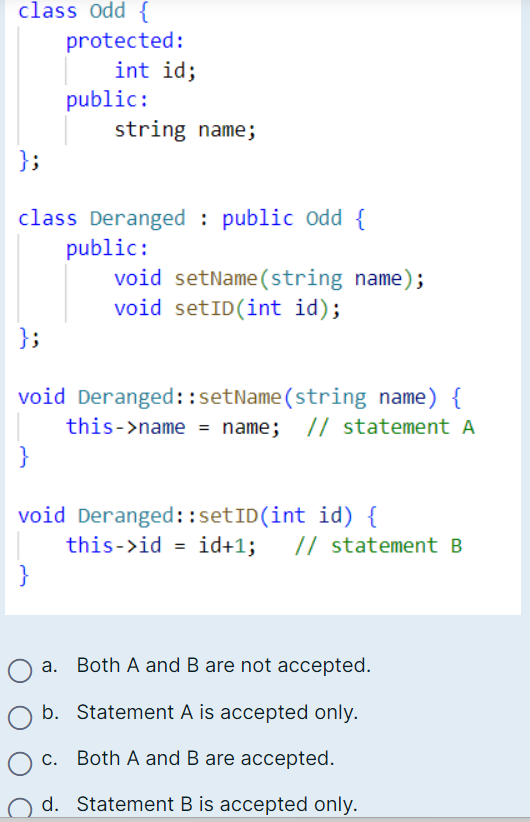
Task: Click the '// statement A' comment
Action: pyautogui.click(x=391, y=427)
